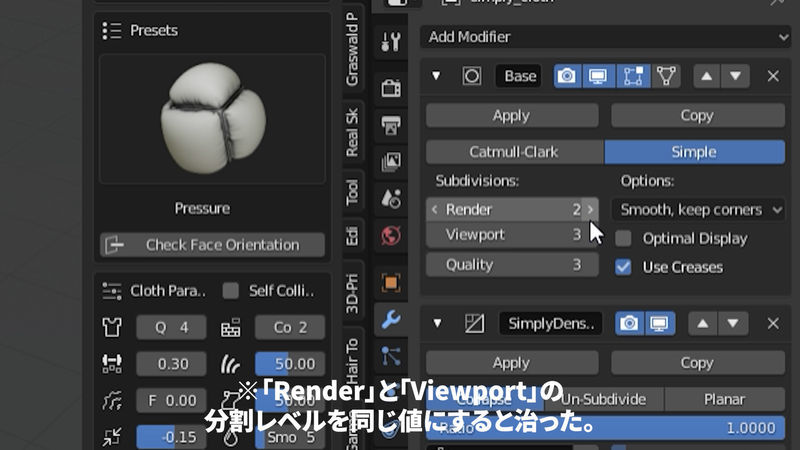Copy the SimplyDens modifier
This screenshot has height=450, width=800.
click(x=697, y=363)
